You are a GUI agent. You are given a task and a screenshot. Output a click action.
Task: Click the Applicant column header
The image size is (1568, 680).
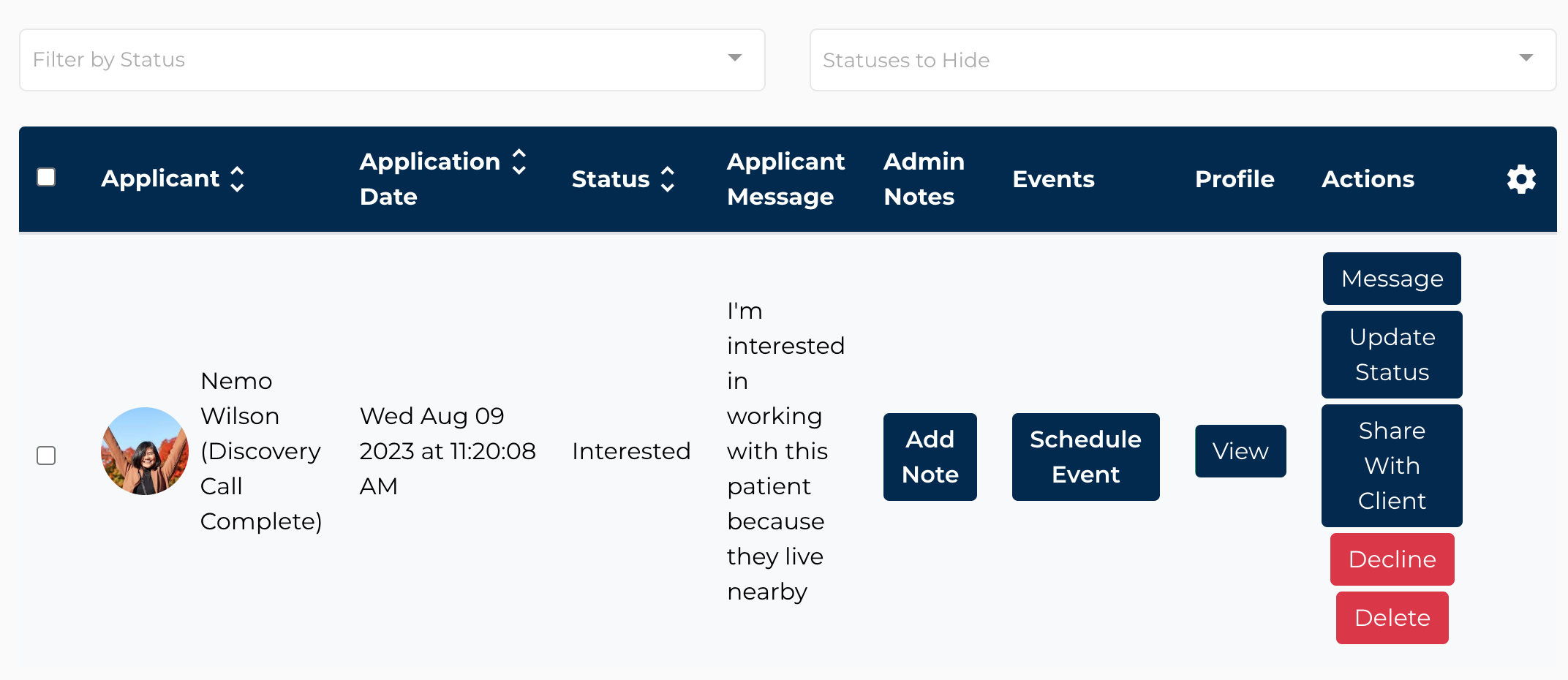tap(160, 179)
